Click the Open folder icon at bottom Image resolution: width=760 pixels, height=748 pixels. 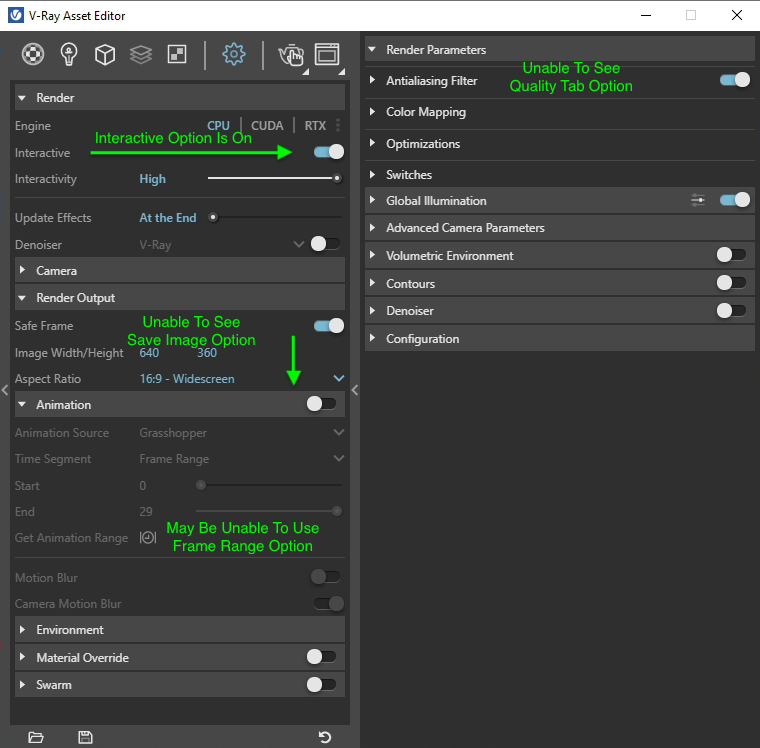pyautogui.click(x=36, y=737)
